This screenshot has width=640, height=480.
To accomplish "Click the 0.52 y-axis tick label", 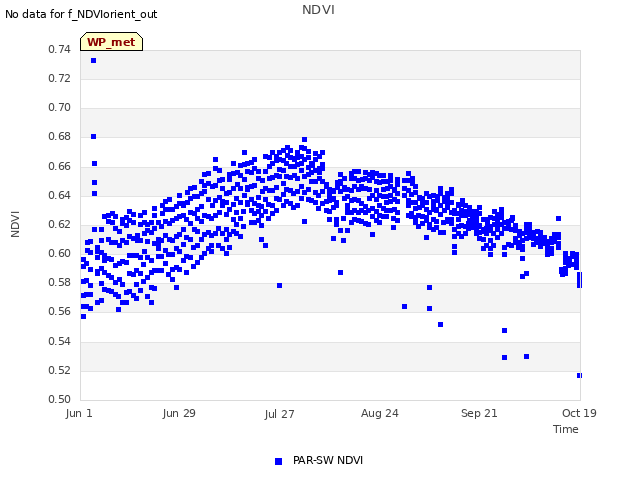I will [x=60, y=370].
